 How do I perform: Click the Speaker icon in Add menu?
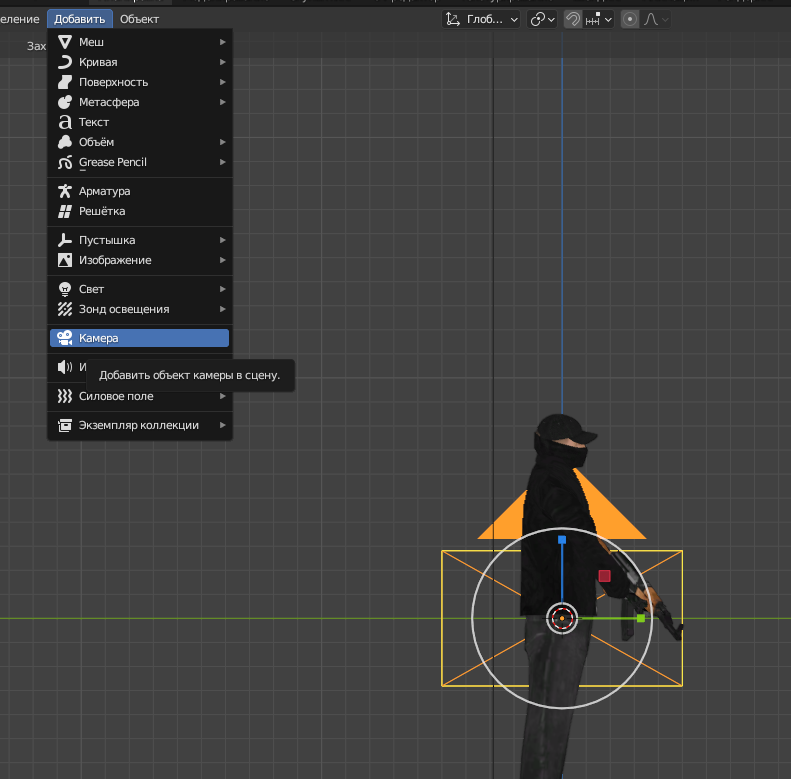[x=65, y=367]
